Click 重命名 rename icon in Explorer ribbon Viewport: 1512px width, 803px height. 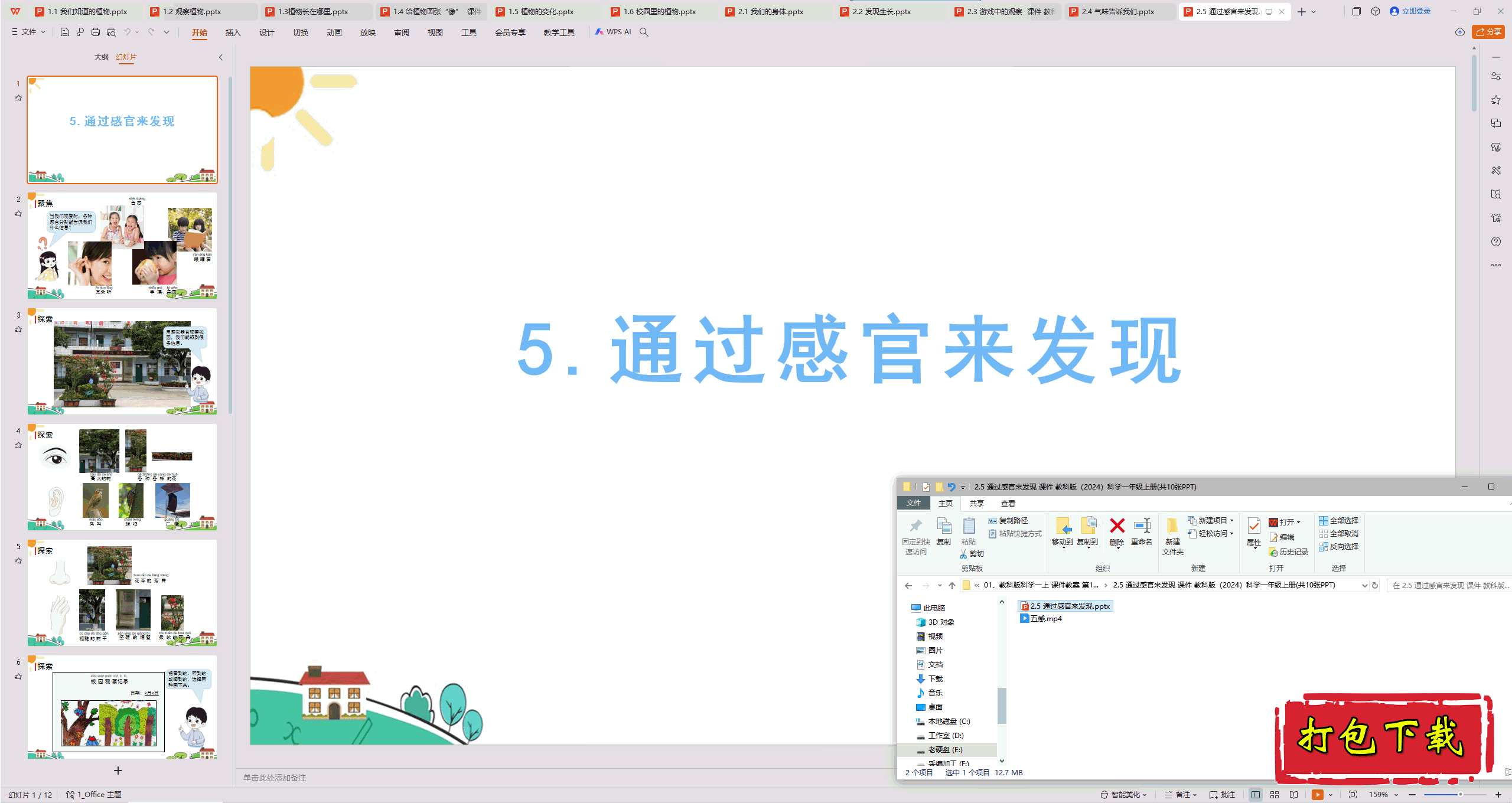1142,531
